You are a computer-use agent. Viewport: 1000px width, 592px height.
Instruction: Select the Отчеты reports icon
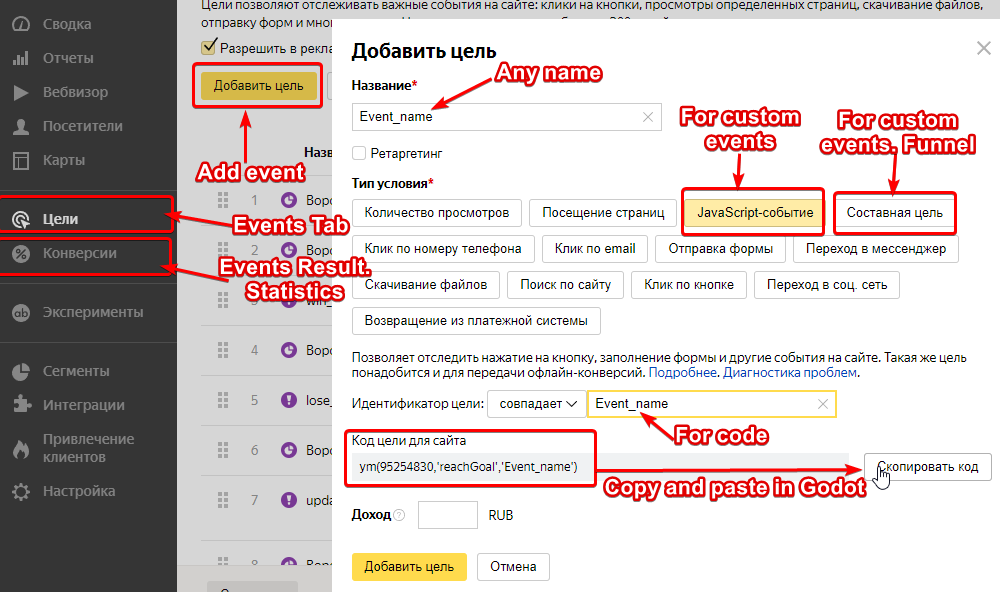coord(20,58)
